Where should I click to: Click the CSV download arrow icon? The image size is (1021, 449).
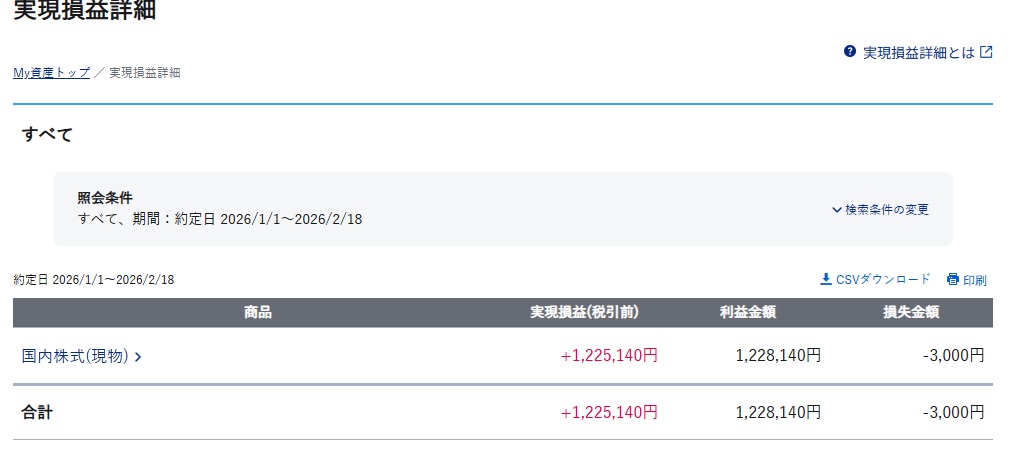coord(826,279)
